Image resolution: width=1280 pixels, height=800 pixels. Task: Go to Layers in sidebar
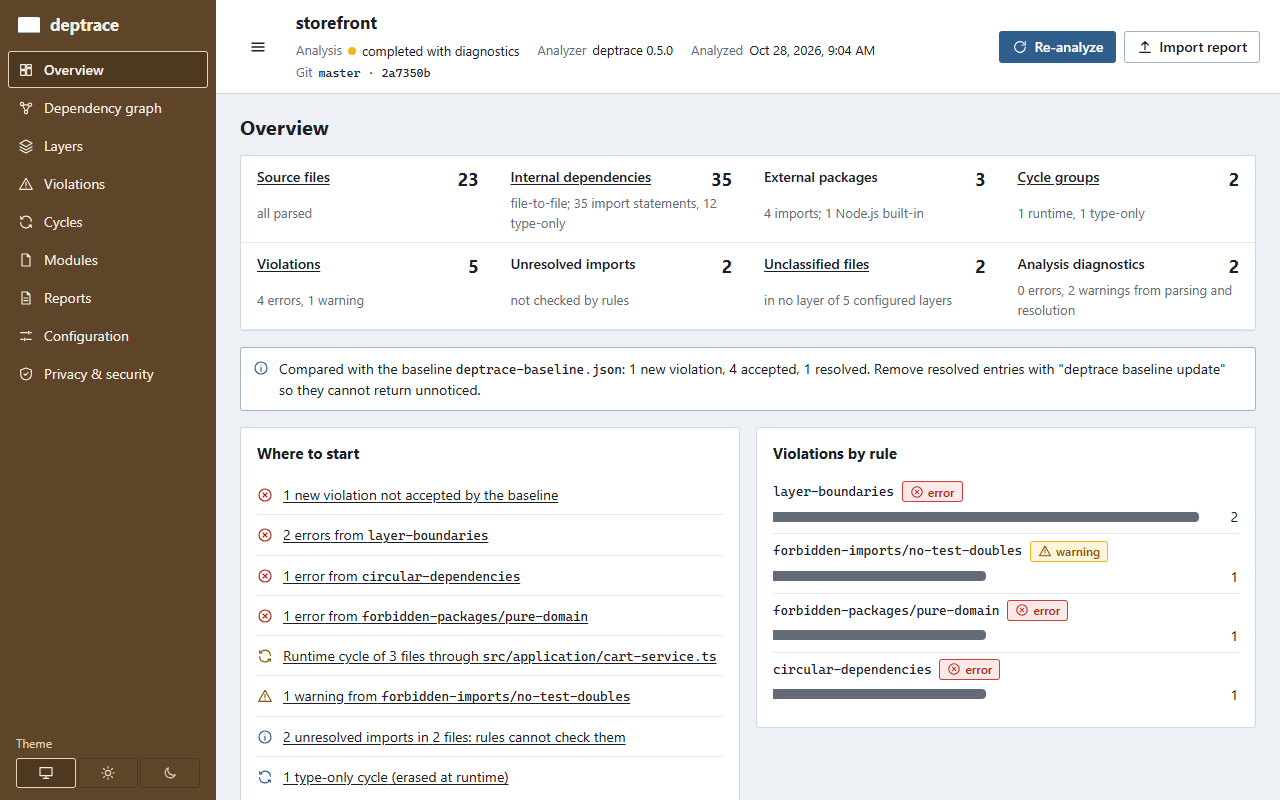(x=108, y=146)
